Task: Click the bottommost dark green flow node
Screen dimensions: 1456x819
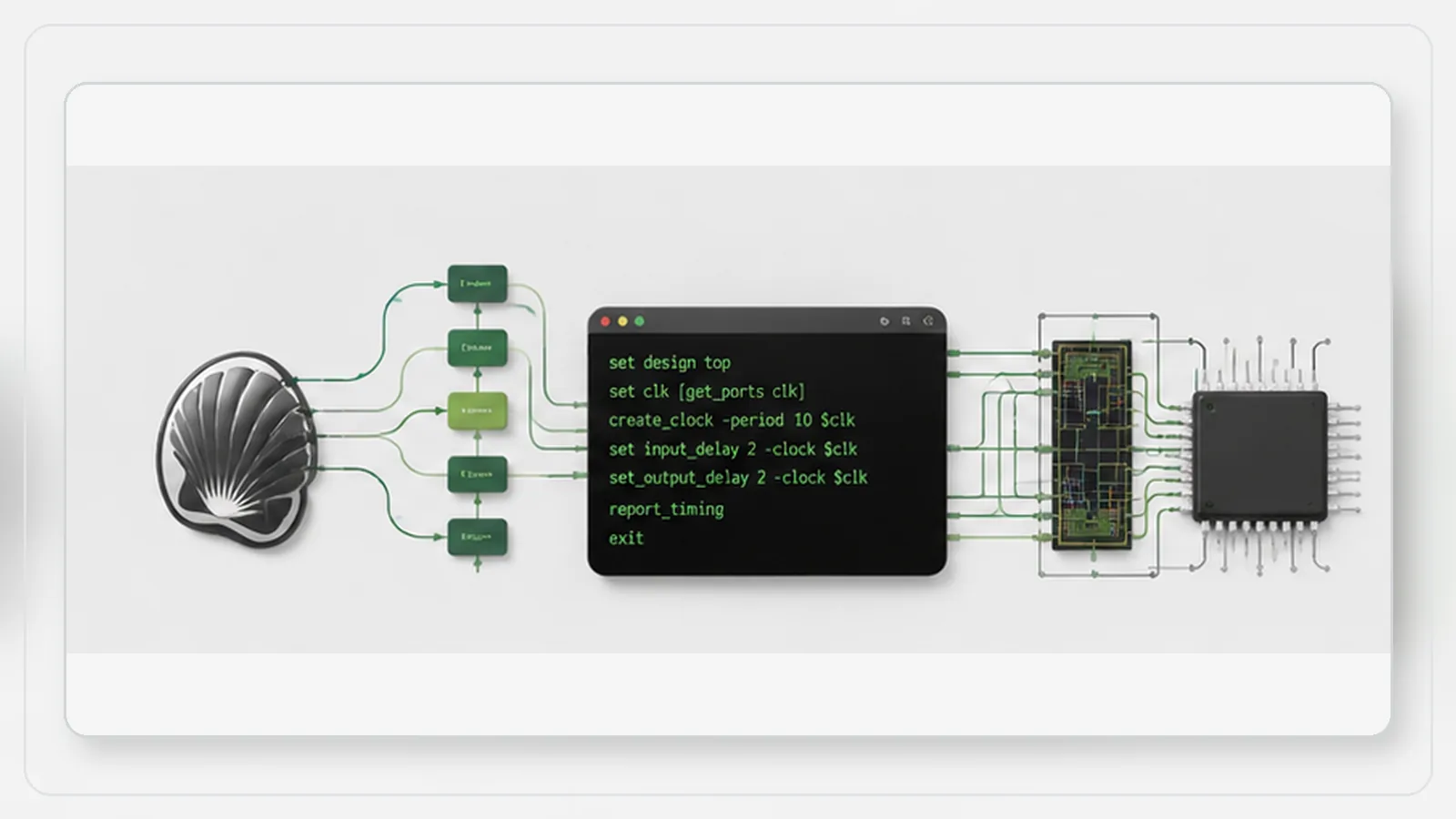Action: click(x=477, y=538)
